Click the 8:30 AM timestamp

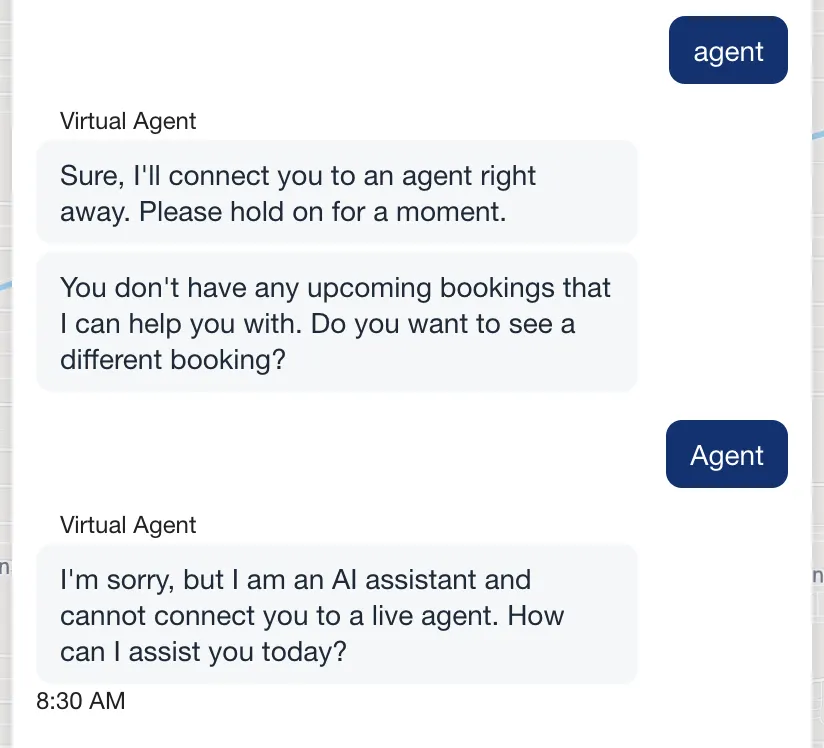click(x=81, y=701)
